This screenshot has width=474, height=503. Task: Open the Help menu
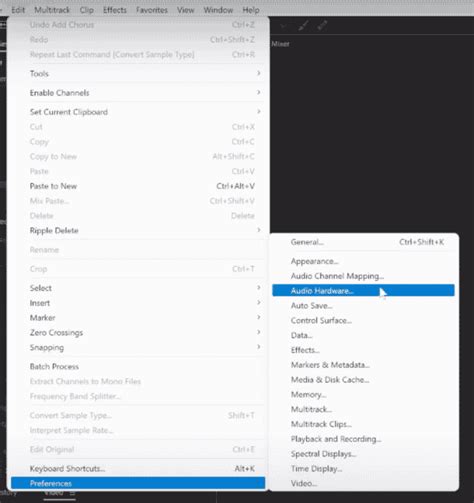251,10
